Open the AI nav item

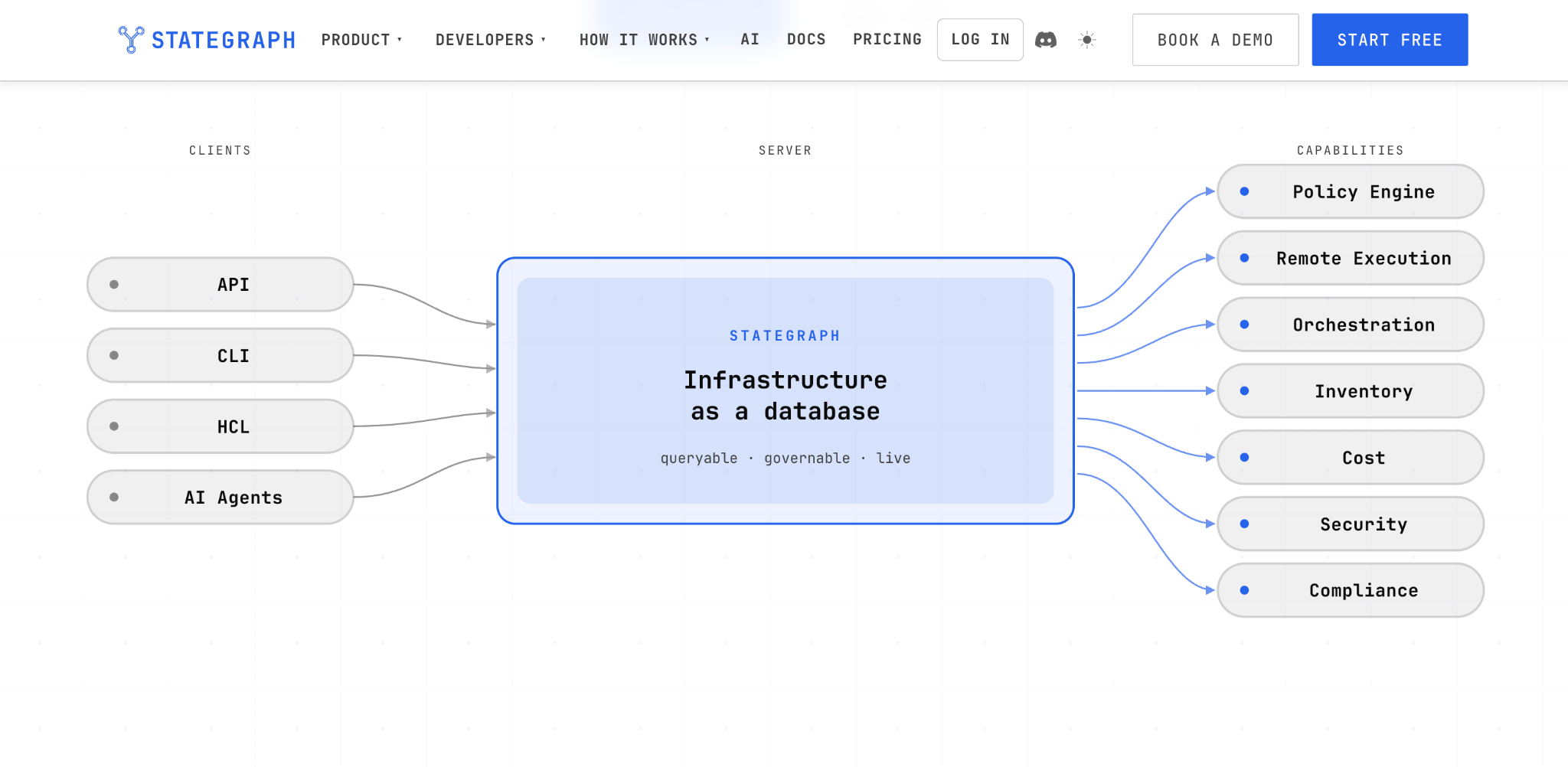[x=750, y=40]
